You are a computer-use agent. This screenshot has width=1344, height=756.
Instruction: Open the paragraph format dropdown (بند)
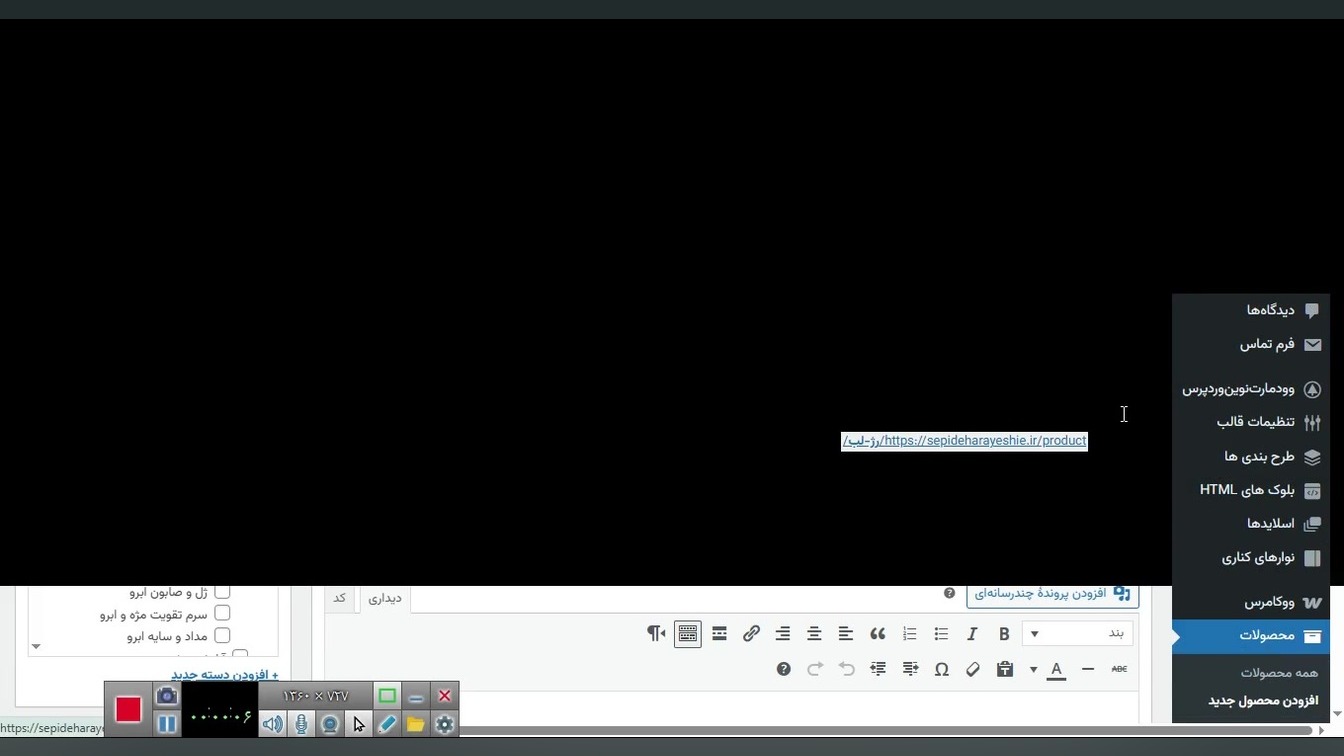pyautogui.click(x=1077, y=634)
